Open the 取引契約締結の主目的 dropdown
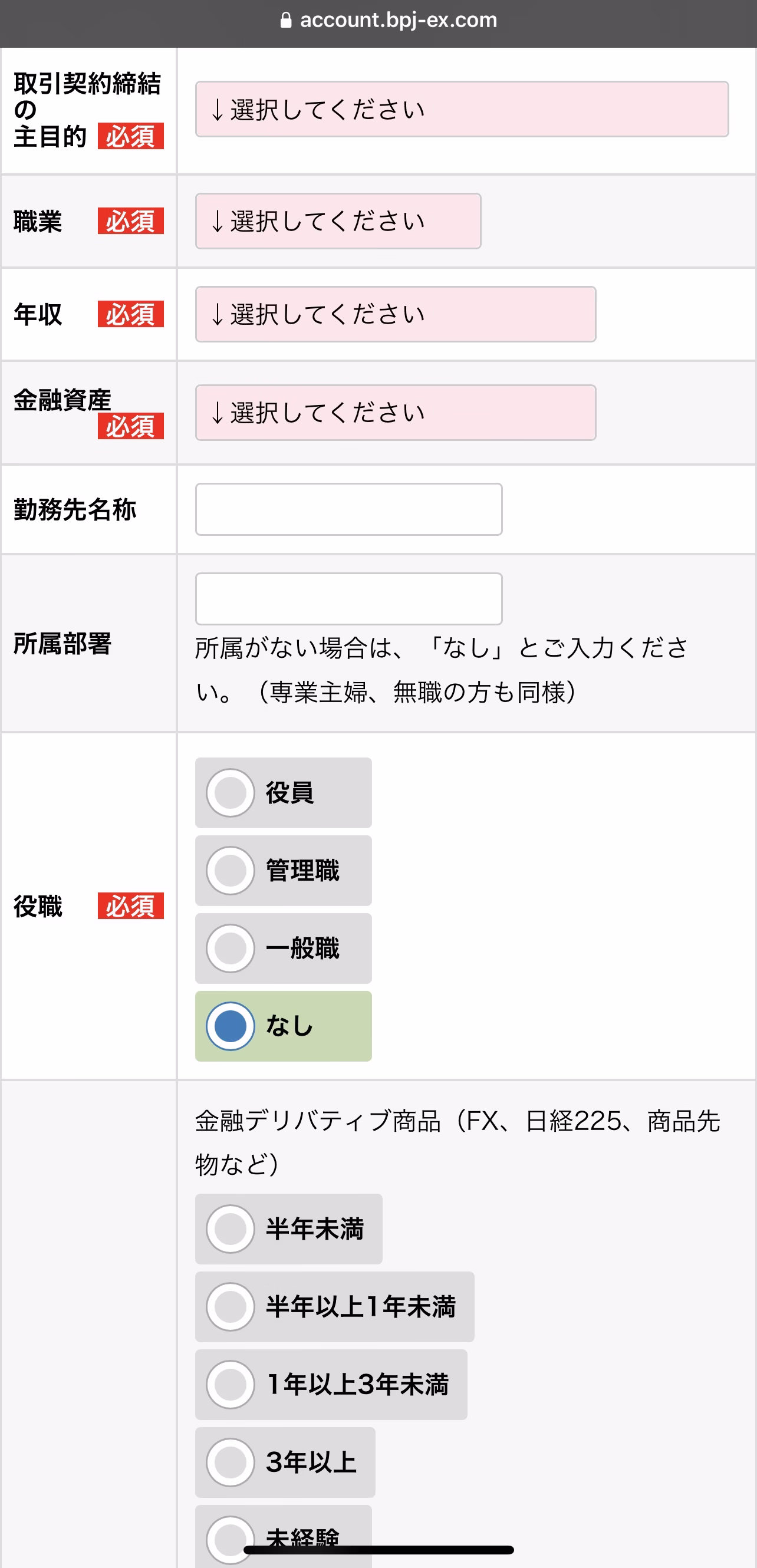 coord(462,110)
